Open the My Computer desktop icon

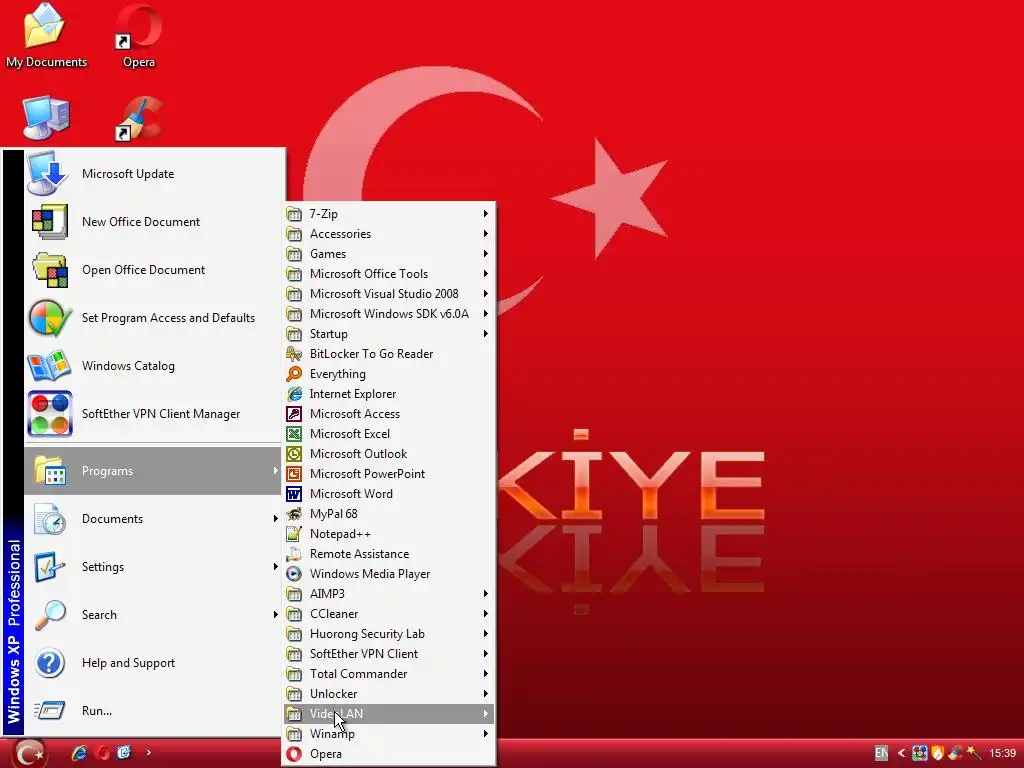46,118
